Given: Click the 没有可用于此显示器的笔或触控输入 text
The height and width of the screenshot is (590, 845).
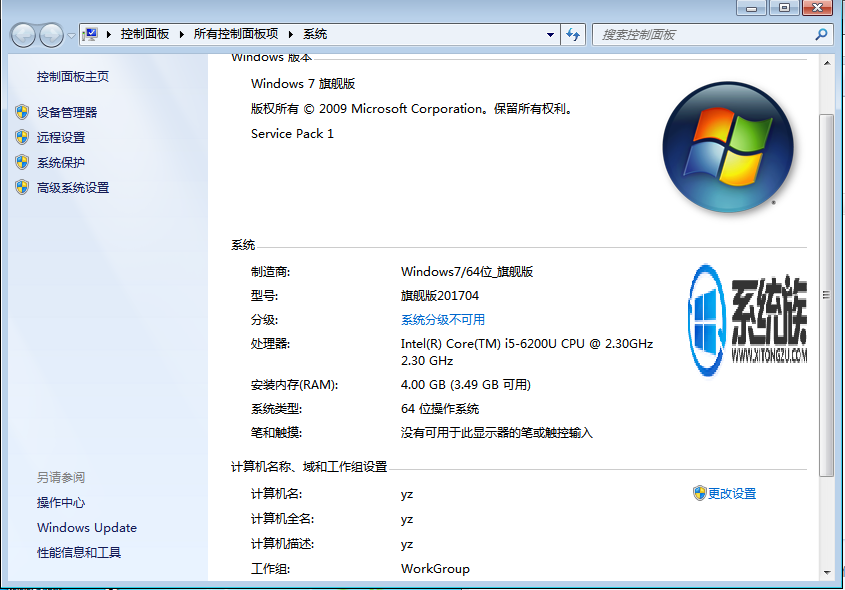Looking at the screenshot, I should coord(496,433).
